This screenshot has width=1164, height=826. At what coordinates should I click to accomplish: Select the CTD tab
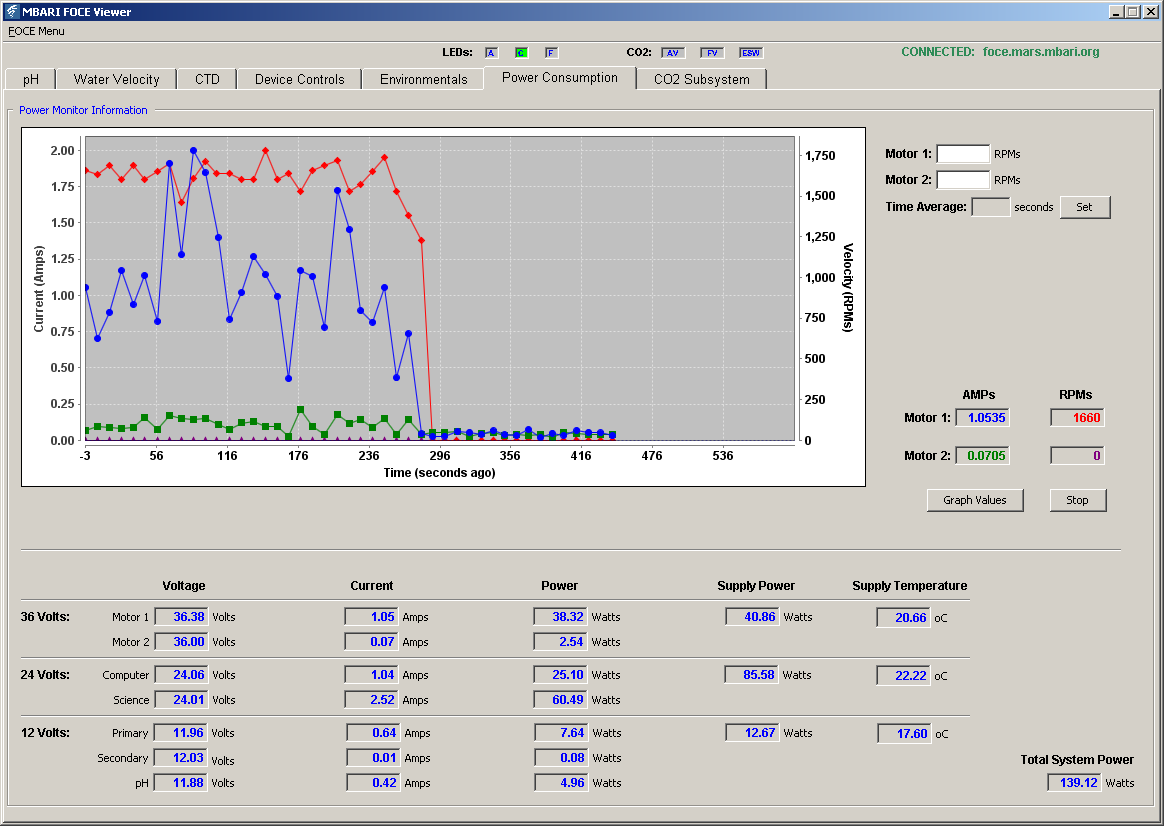tap(207, 79)
